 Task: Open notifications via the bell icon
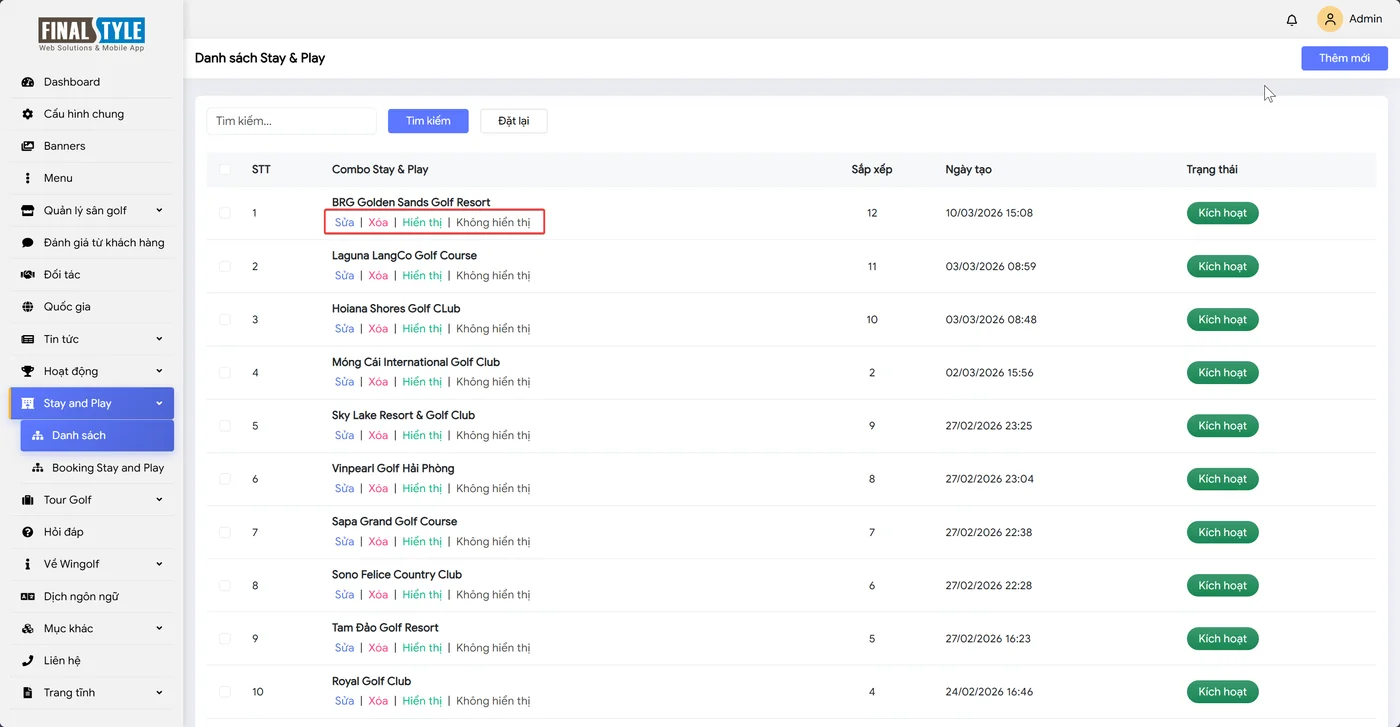click(x=1292, y=20)
